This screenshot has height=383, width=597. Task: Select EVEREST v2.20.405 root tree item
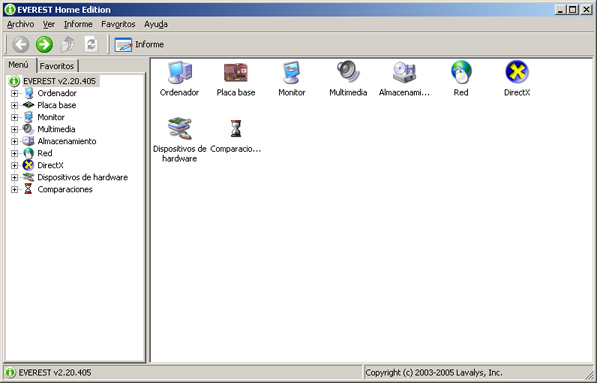click(x=59, y=81)
